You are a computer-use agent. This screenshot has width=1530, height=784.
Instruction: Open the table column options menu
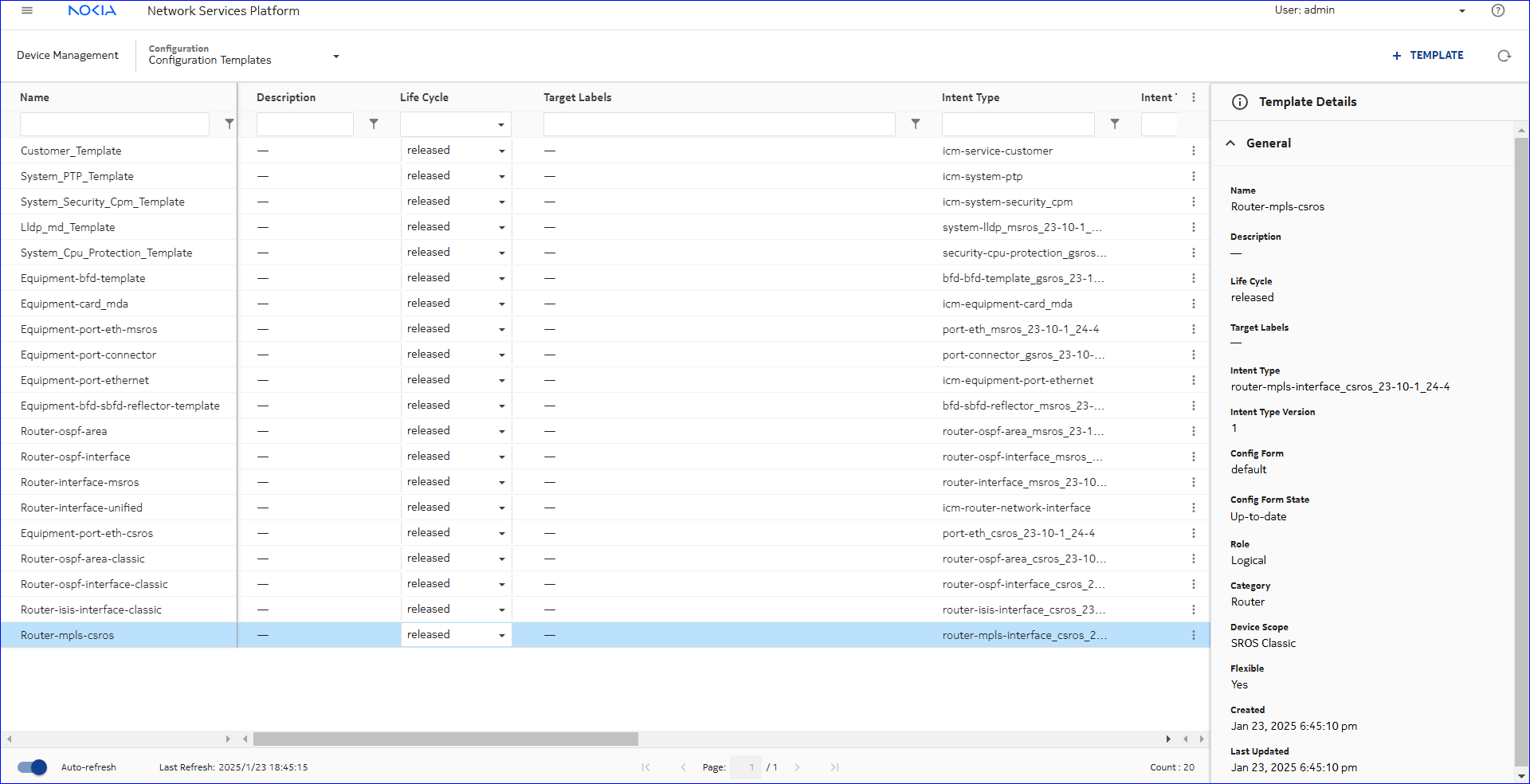tap(1193, 97)
